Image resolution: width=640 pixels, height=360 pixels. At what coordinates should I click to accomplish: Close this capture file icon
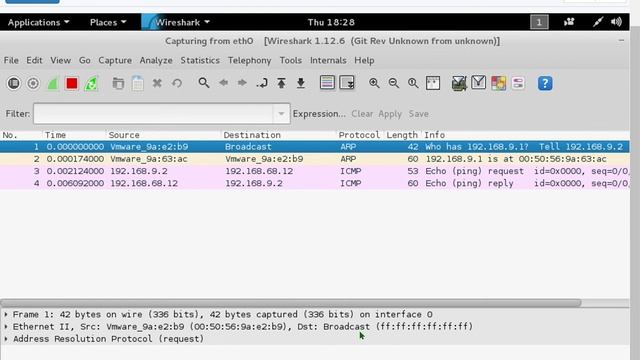[157, 83]
